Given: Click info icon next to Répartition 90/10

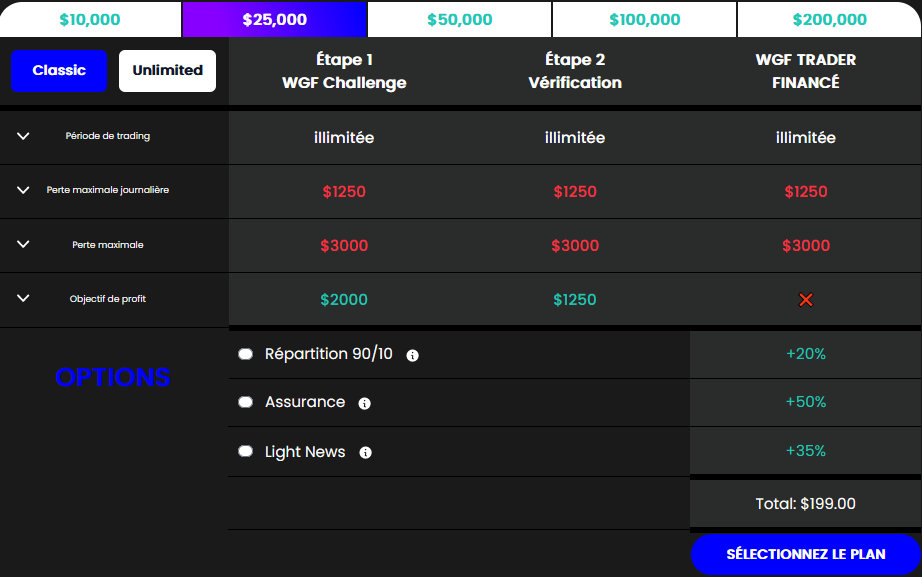Looking at the screenshot, I should [x=413, y=355].
